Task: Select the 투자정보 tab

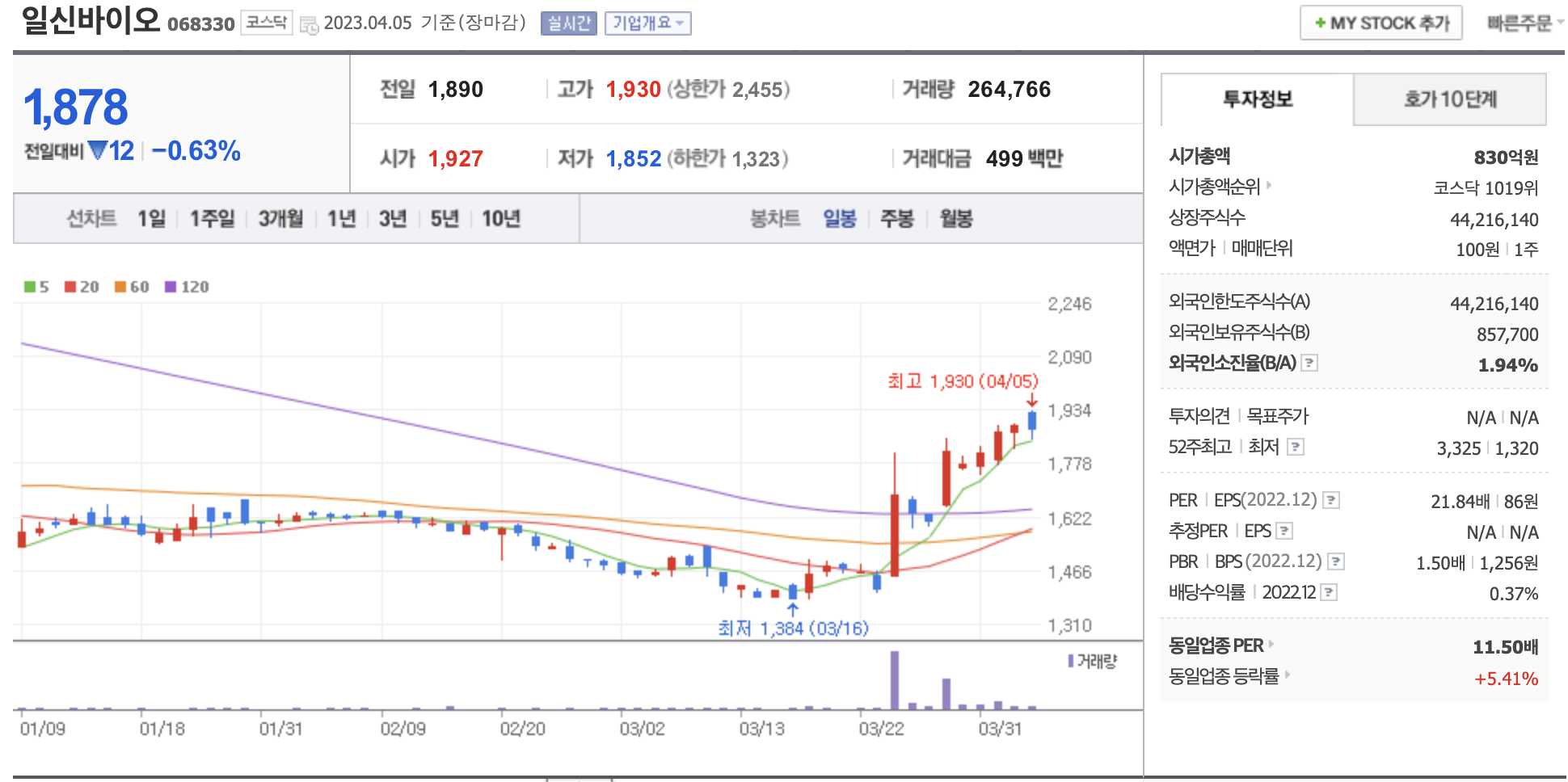Action: [1257, 99]
